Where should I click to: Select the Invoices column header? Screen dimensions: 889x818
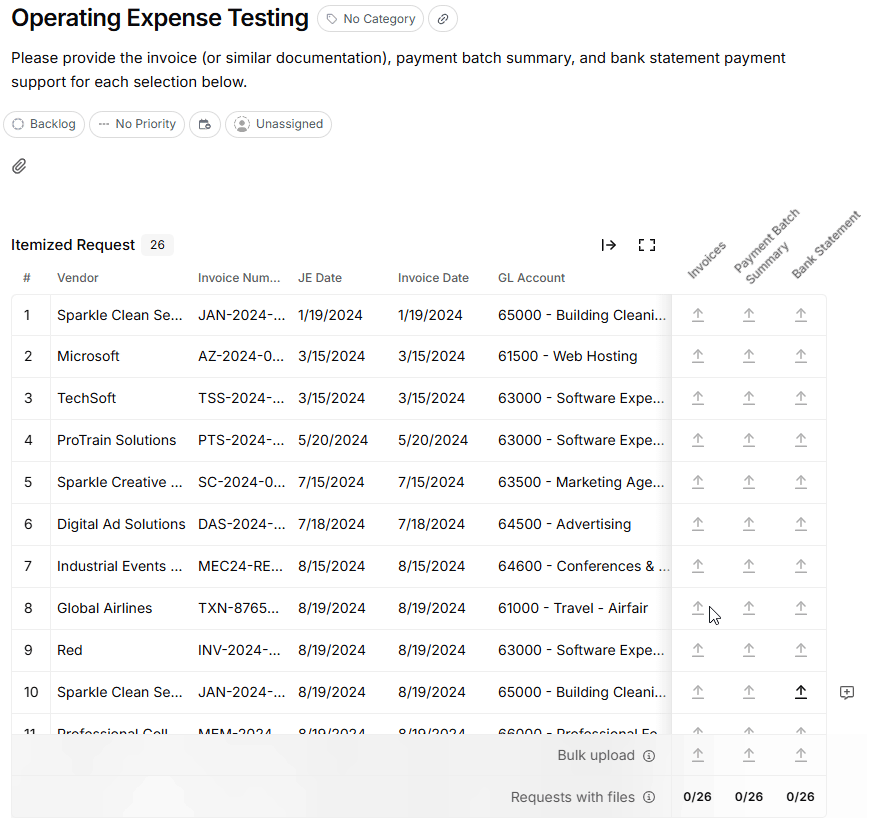(707, 258)
